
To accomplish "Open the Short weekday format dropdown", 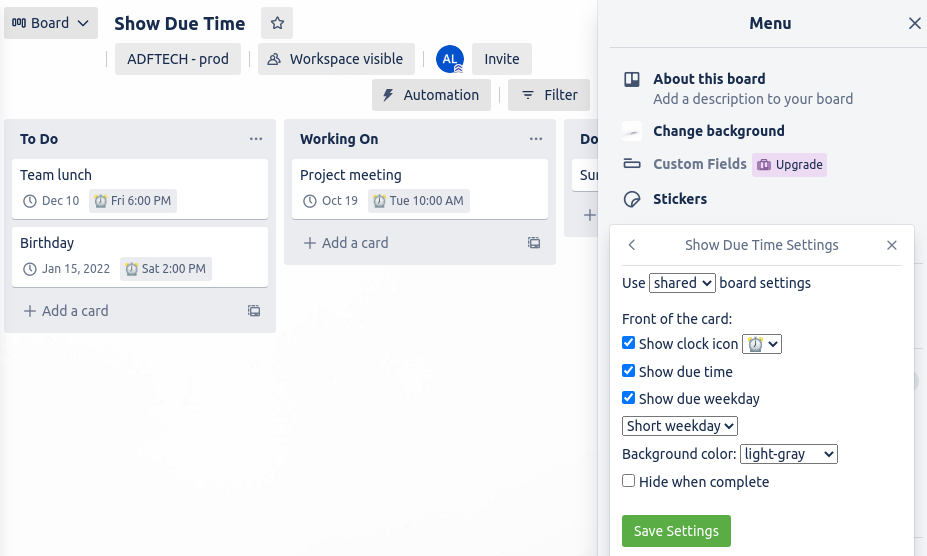I will coord(680,426).
